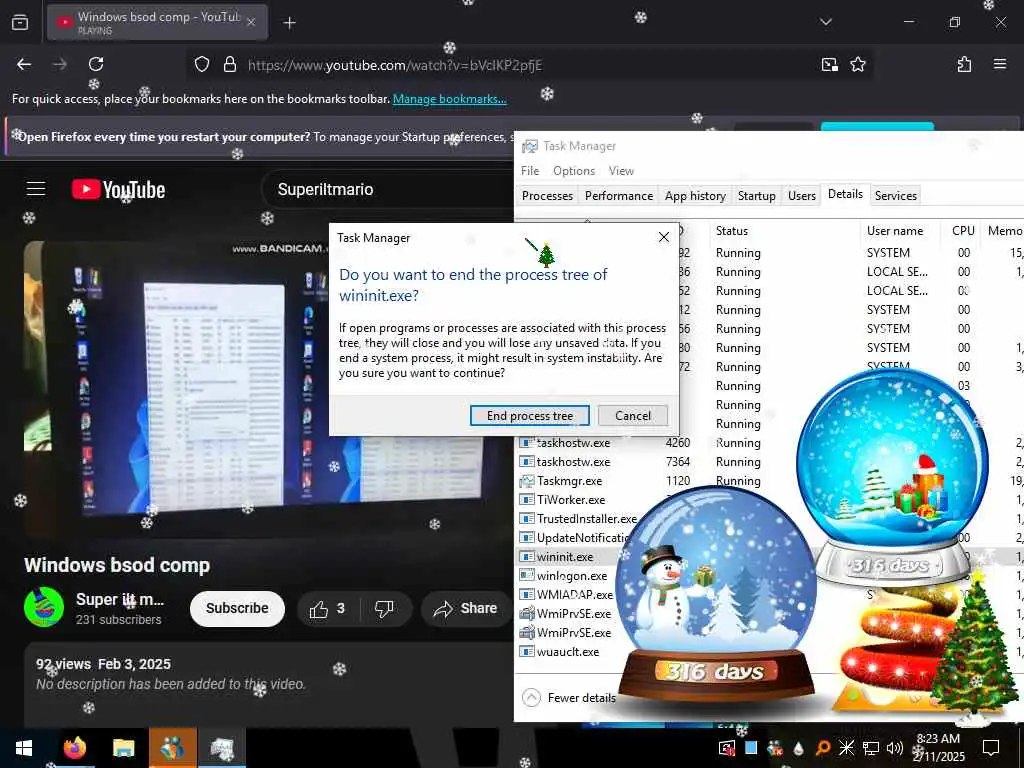Open Task Manager View menu
1024x768 pixels.
(x=621, y=170)
